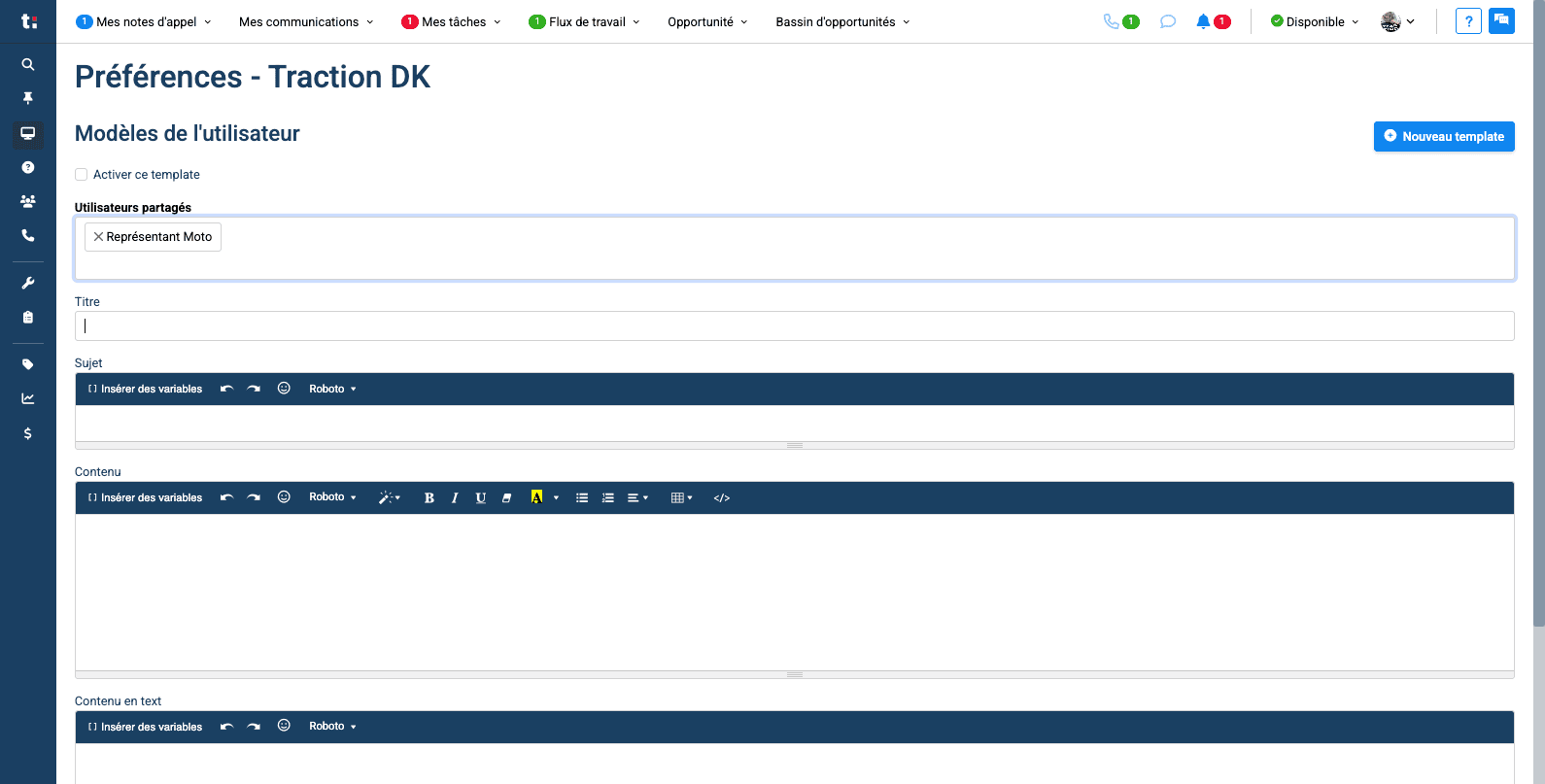Toggle italic in Contenu editor
The image size is (1545, 784).
455,497
